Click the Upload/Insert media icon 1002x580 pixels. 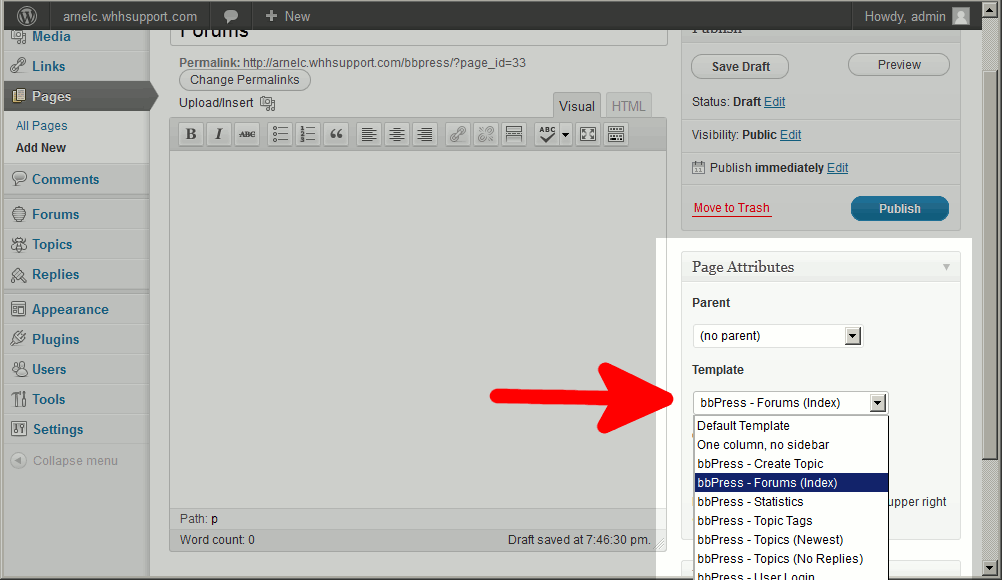(267, 103)
